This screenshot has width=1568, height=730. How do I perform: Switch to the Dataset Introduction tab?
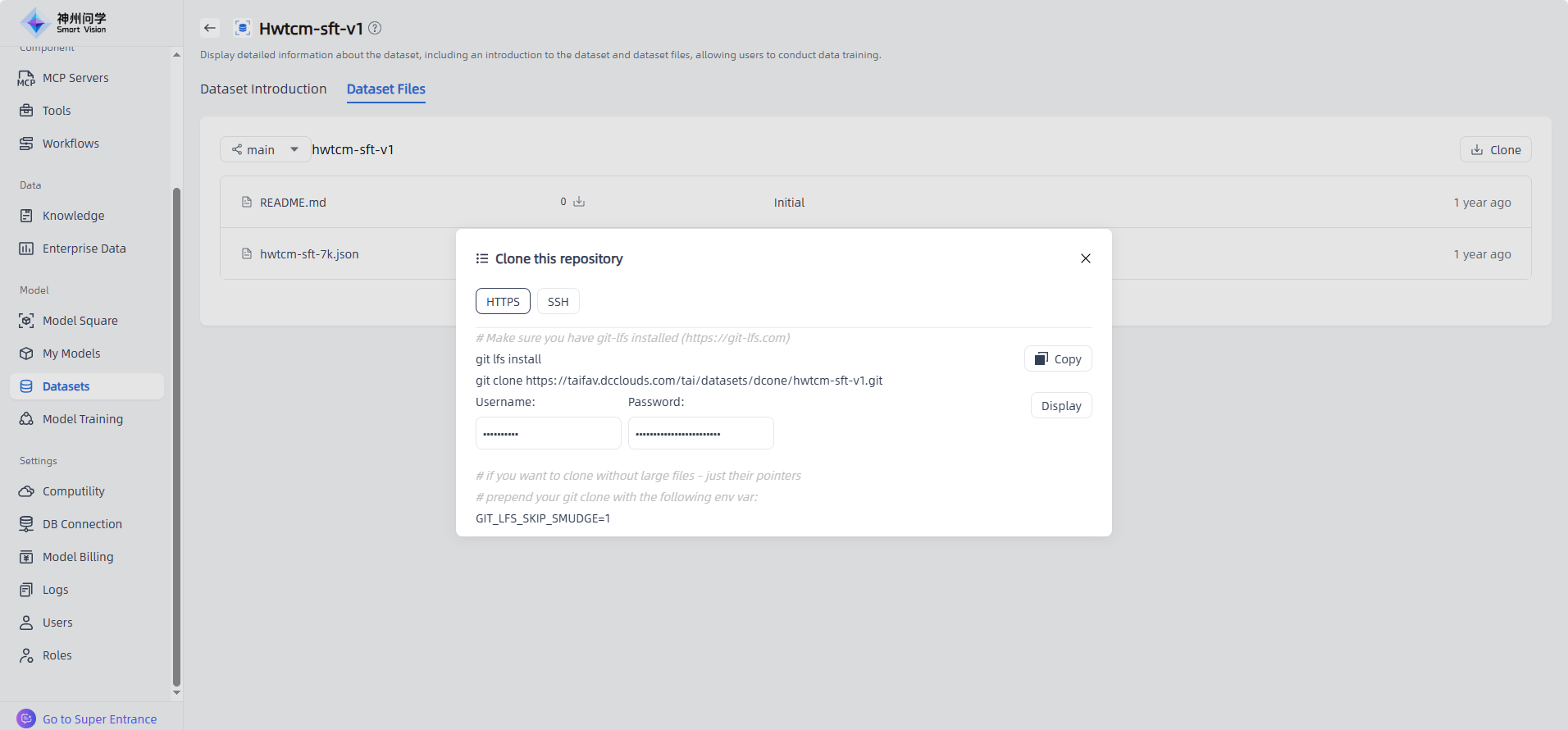[263, 89]
